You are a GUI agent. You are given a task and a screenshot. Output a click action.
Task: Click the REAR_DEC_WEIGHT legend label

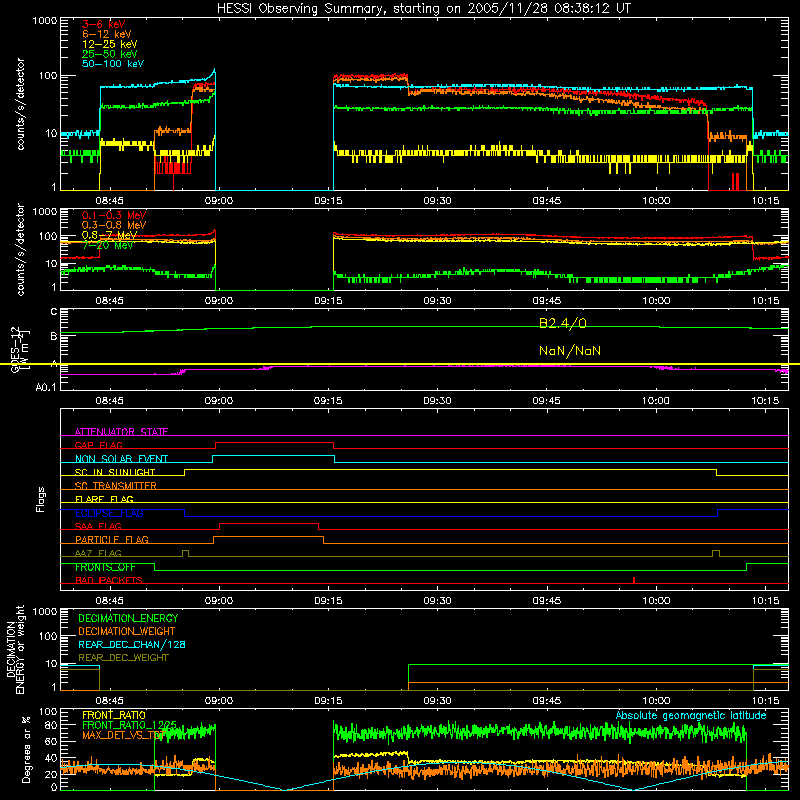click(x=123, y=658)
